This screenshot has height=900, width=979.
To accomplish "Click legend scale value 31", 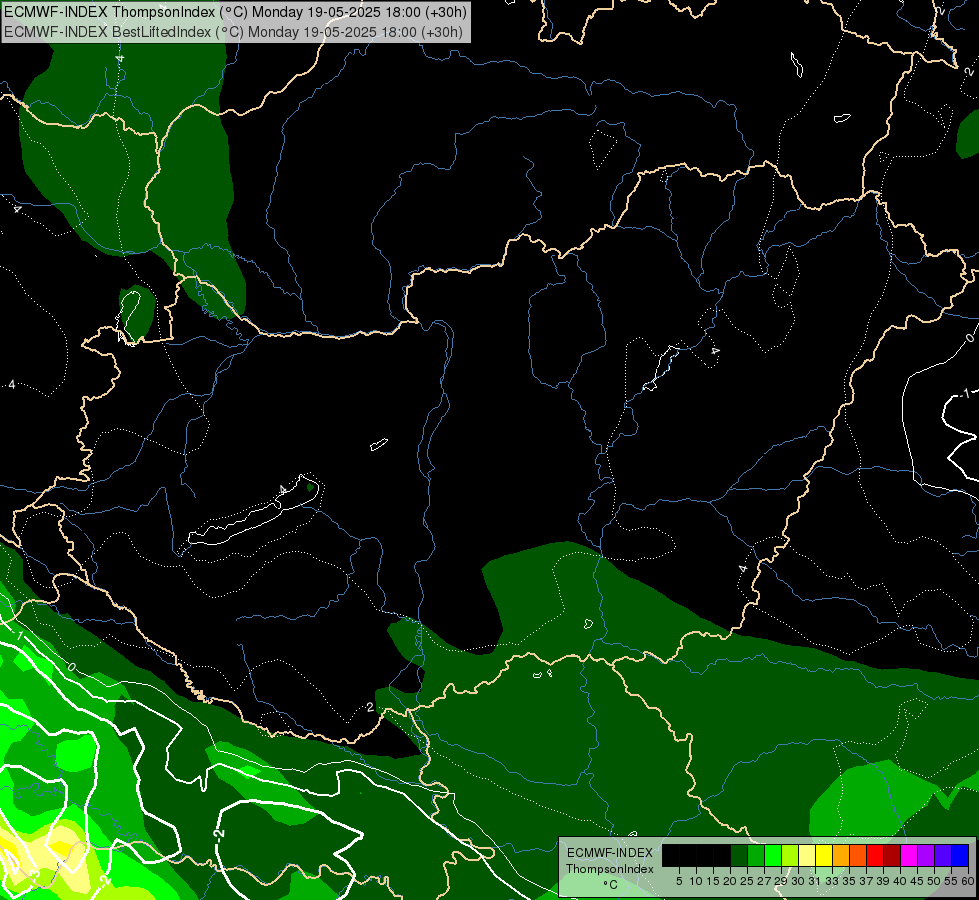I will (x=815, y=881).
